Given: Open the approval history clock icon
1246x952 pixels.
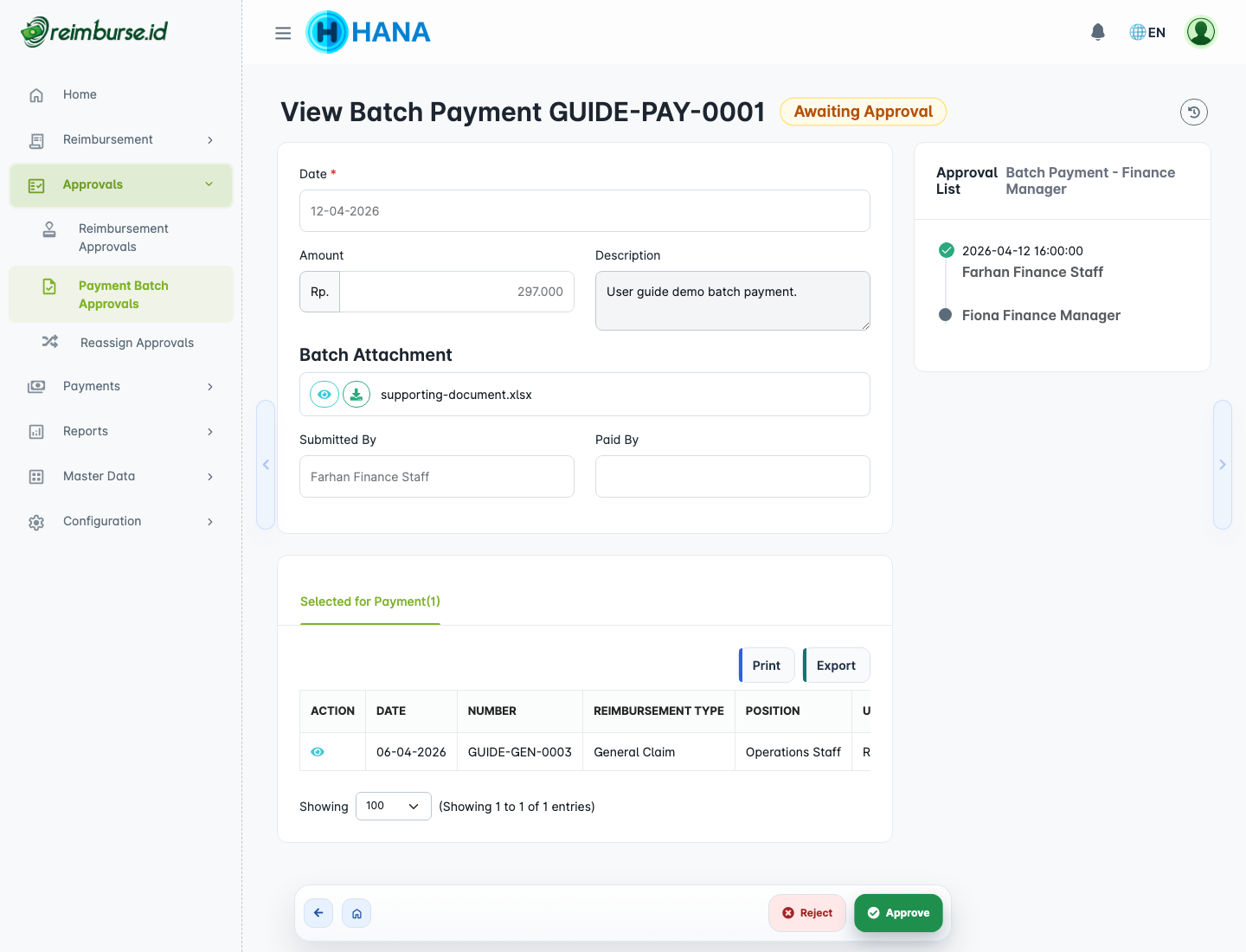Looking at the screenshot, I should 1194,112.
